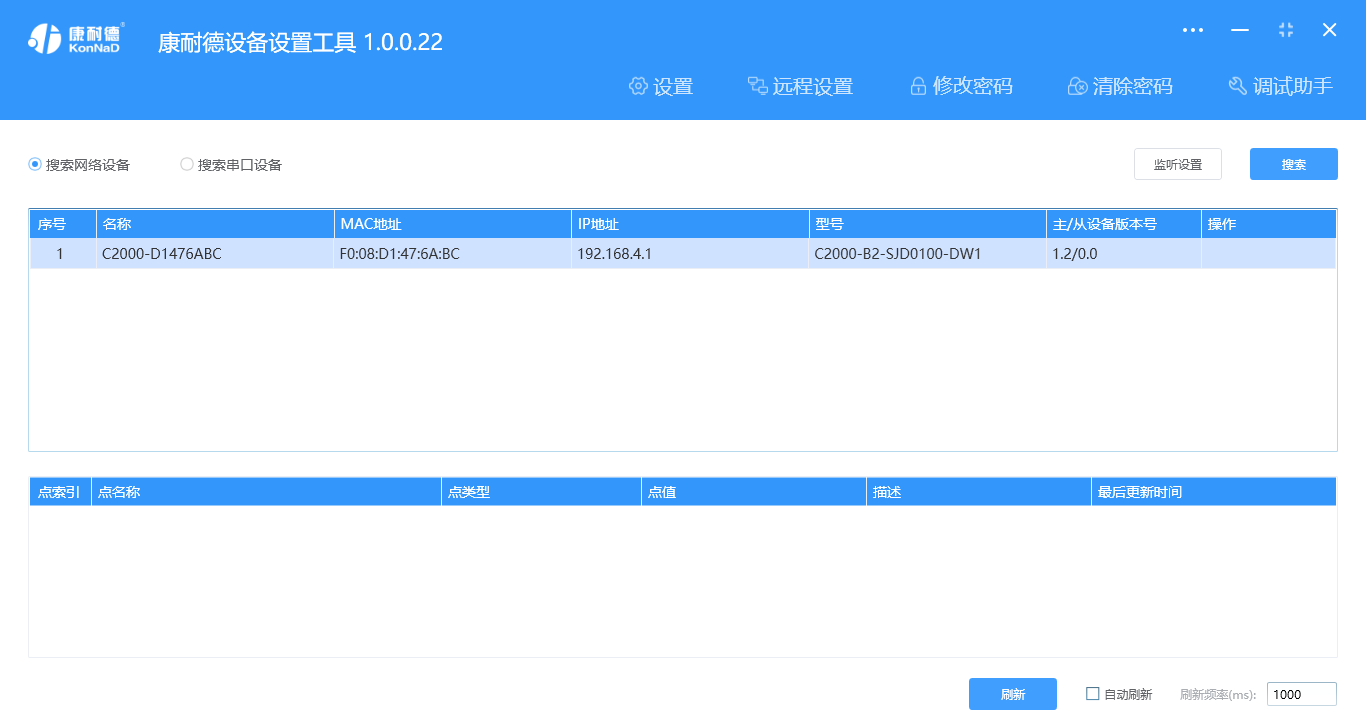Click the MAC地址 column header
Image resolution: width=1366 pixels, height=725 pixels.
453,224
